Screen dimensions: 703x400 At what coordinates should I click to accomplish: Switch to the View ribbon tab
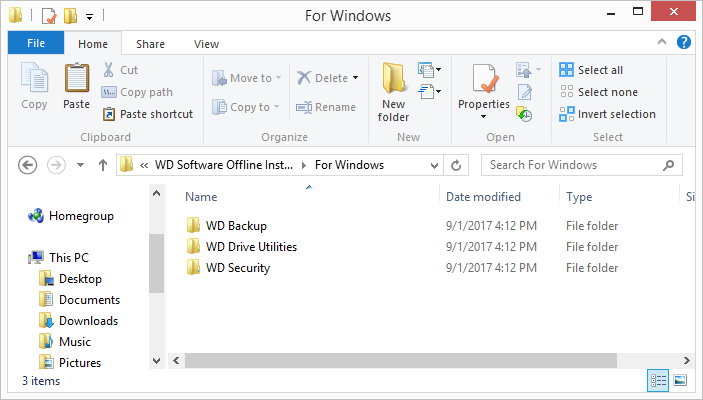click(x=206, y=44)
